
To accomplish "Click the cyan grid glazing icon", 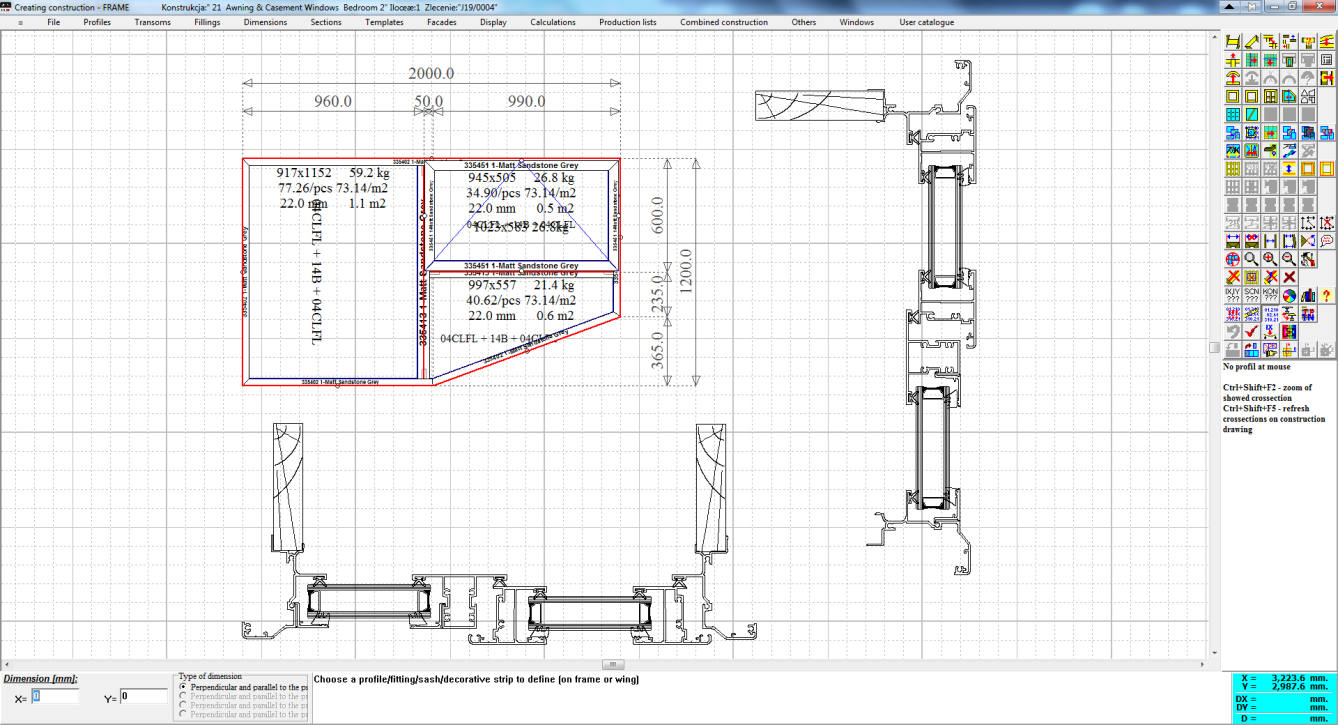I will (1233, 115).
